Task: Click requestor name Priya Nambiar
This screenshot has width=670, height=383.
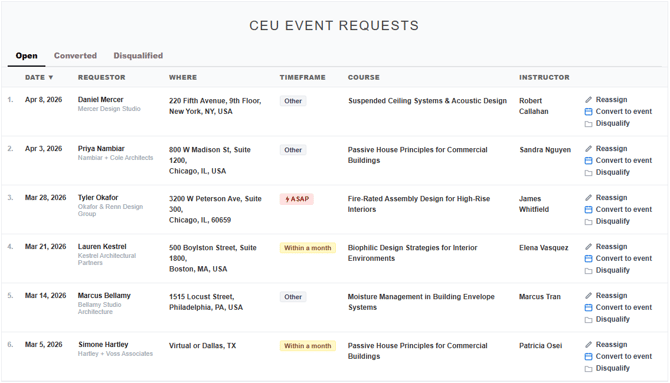Action: 101,149
